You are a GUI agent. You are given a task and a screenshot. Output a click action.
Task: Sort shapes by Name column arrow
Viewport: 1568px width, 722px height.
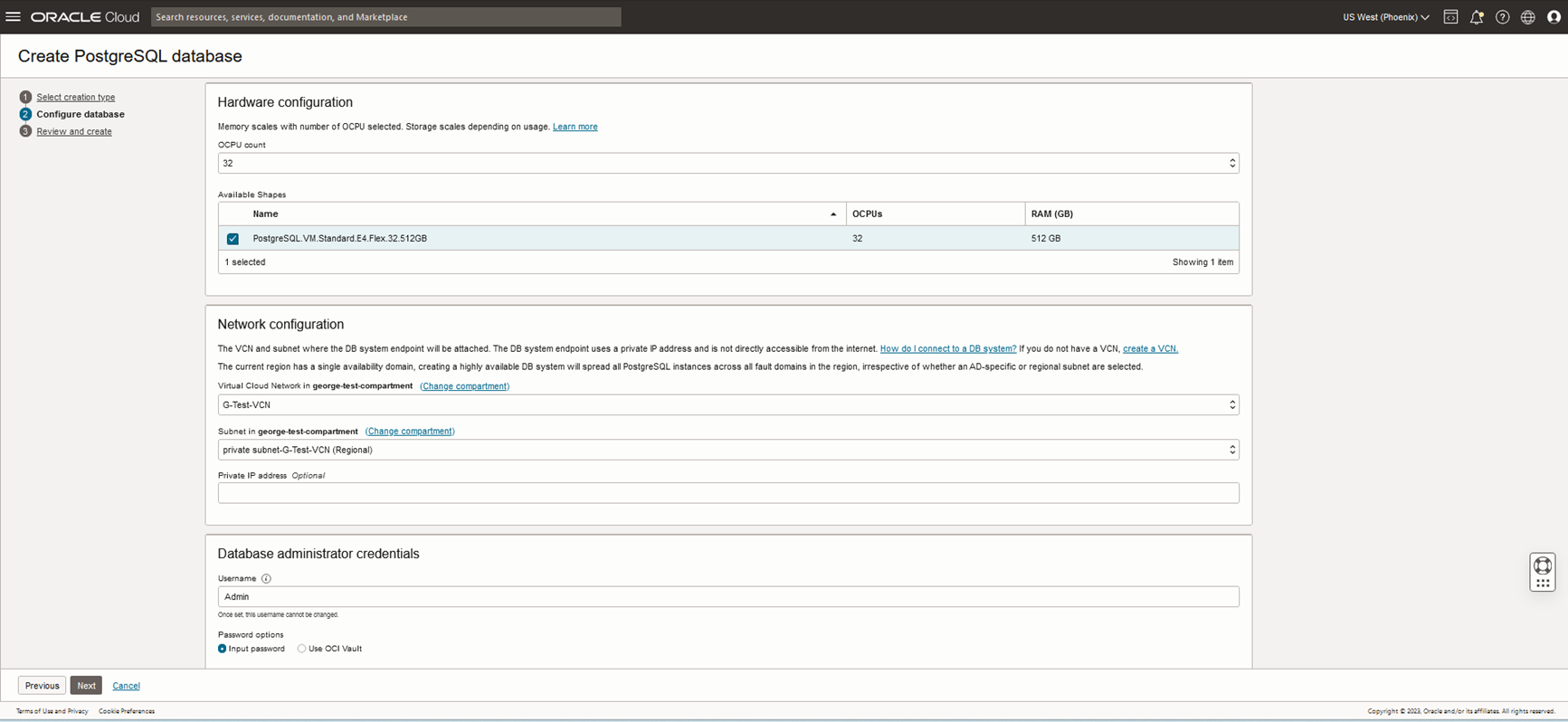(833, 214)
